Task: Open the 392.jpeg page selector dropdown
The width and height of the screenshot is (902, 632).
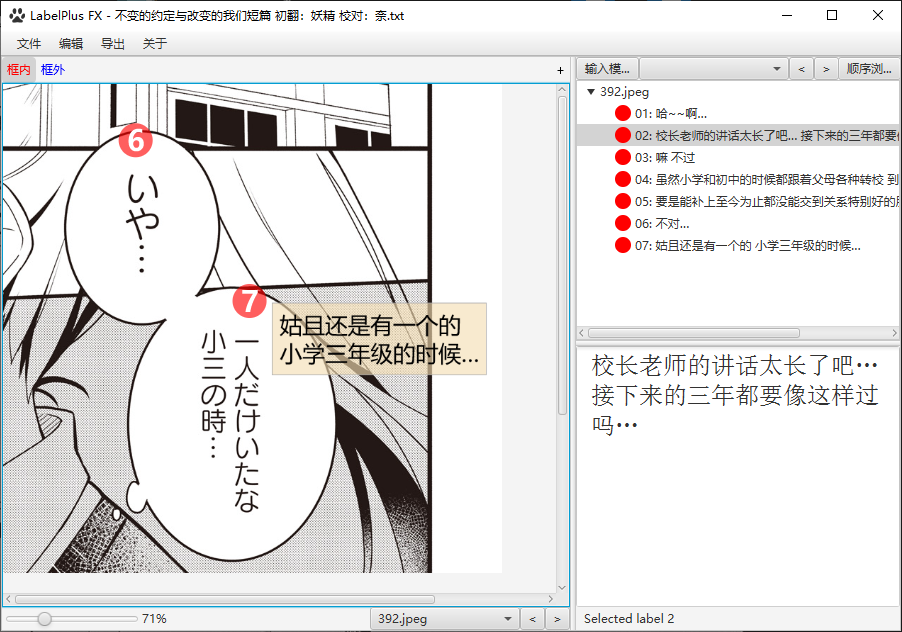Action: [506, 618]
